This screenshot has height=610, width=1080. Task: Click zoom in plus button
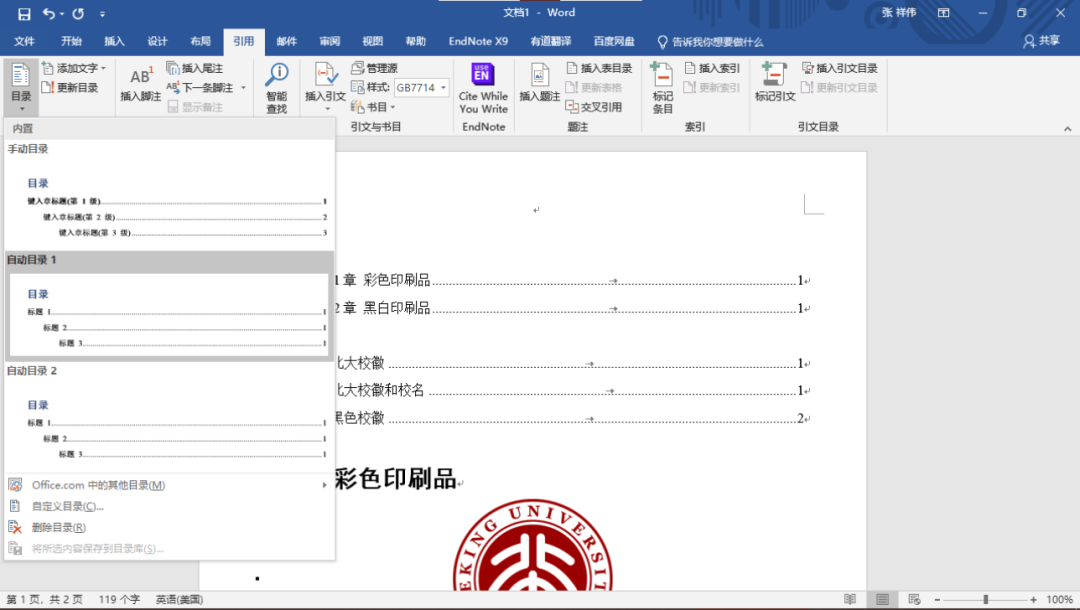click(1034, 600)
